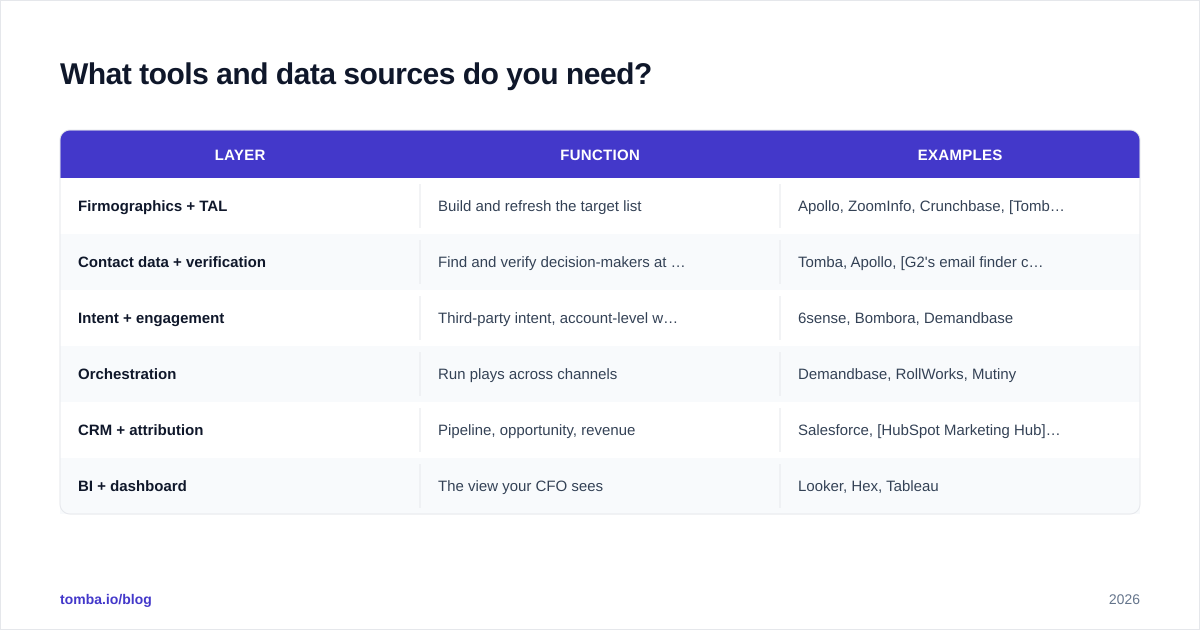Select 'Run plays across channels' cell
1200x630 pixels.
(600, 374)
